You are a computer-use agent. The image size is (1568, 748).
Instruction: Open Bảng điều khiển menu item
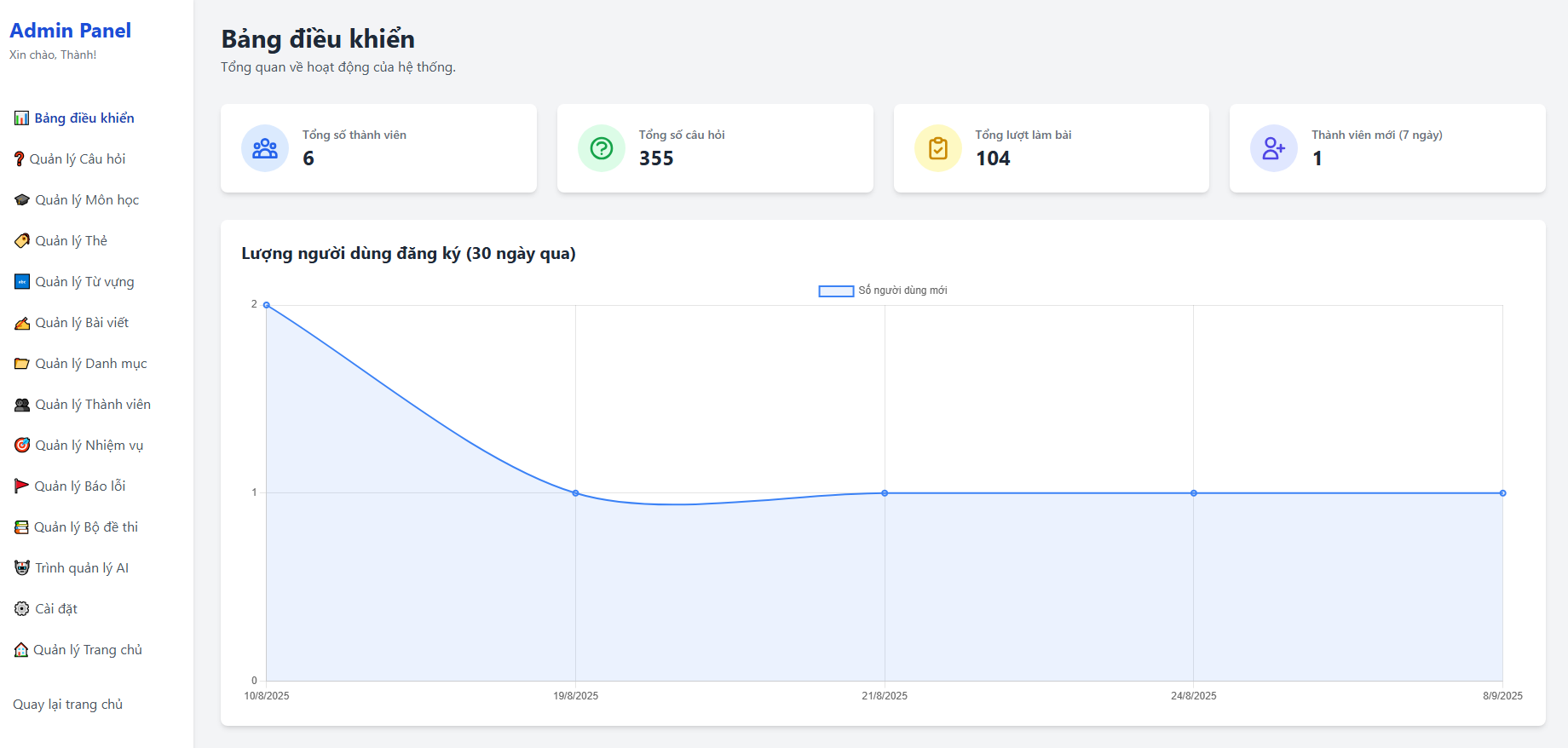(x=84, y=118)
